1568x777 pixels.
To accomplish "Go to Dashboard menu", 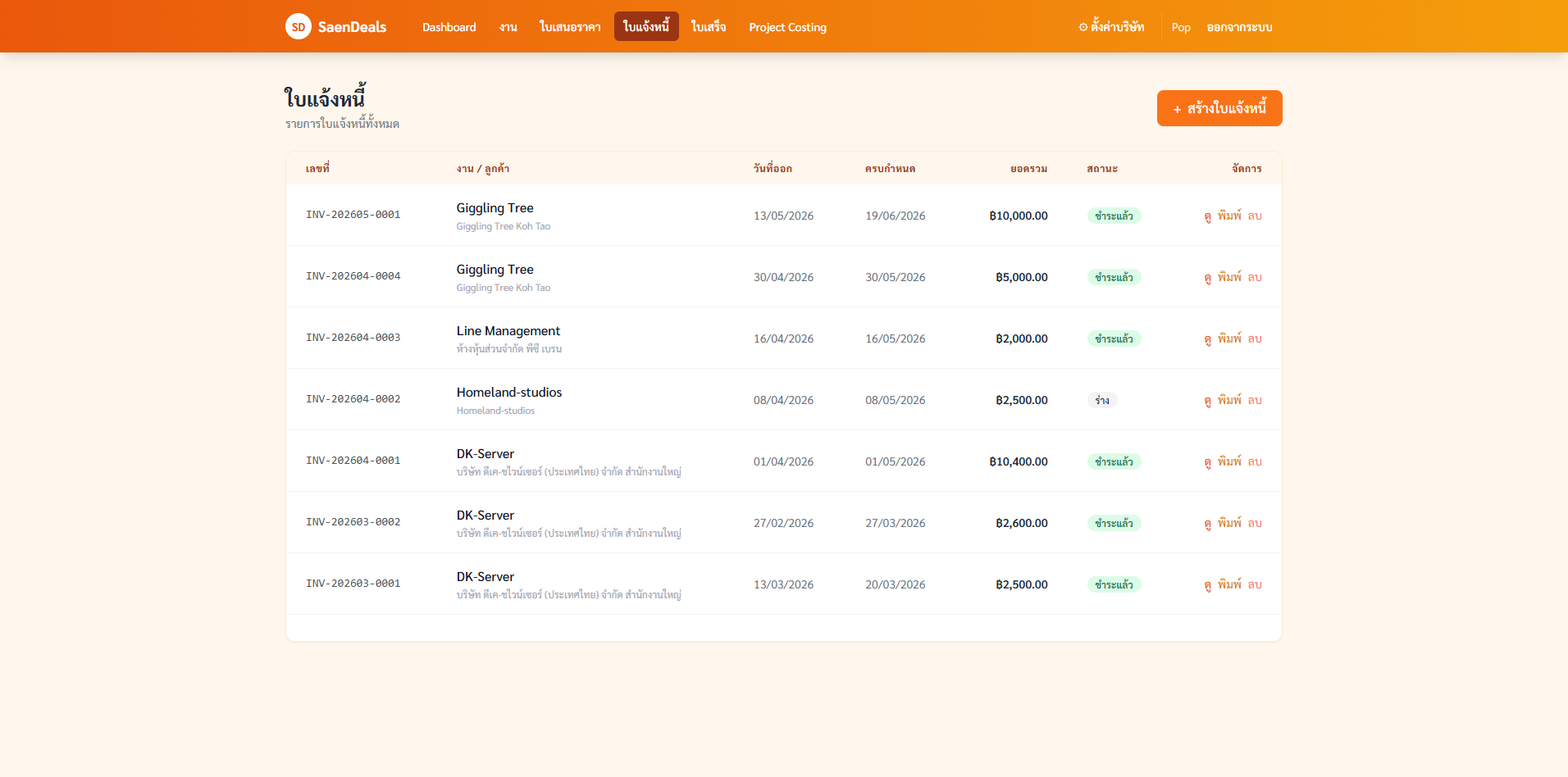I will click(449, 27).
